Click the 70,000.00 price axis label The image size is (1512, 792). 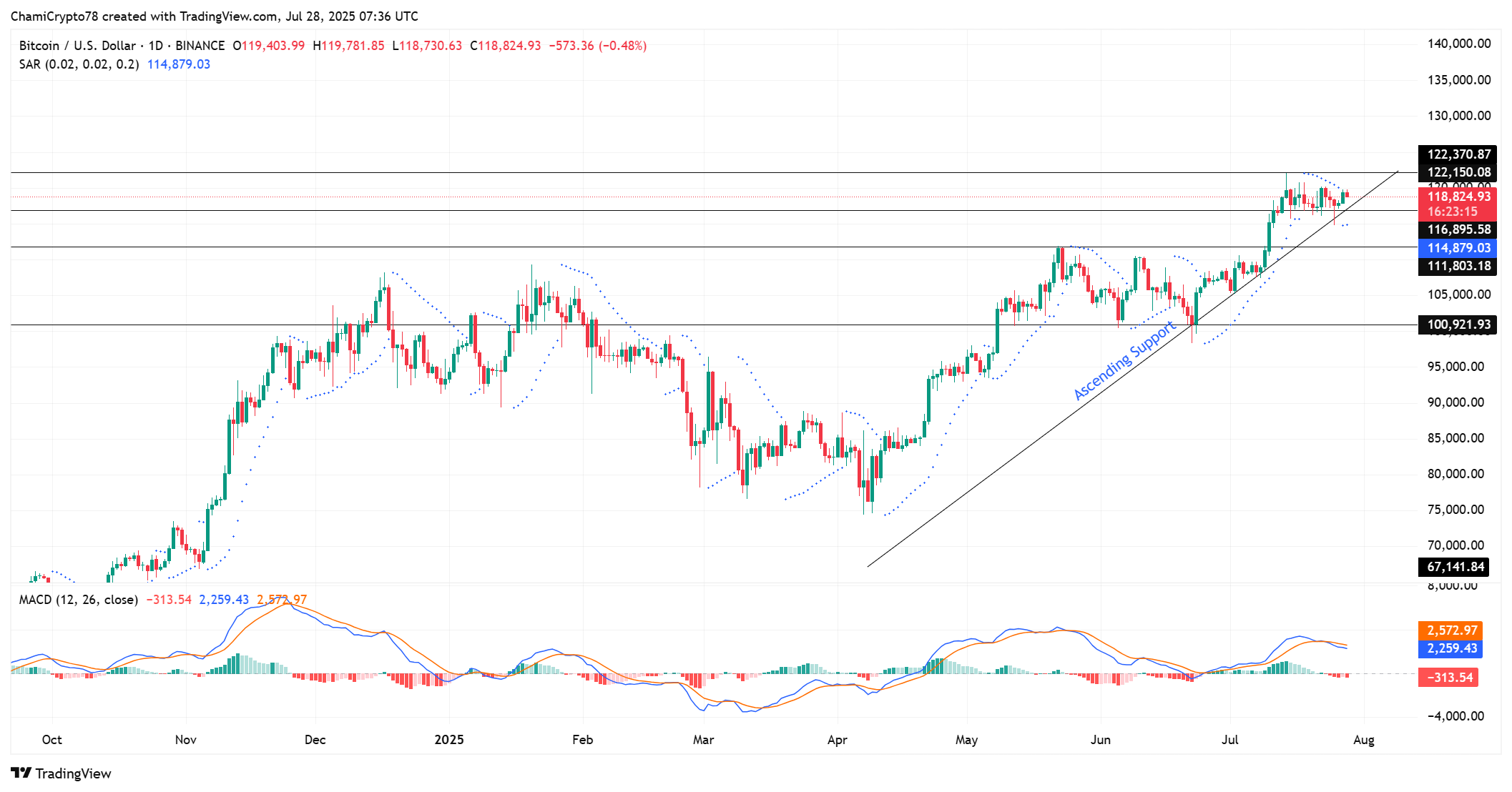pos(1455,545)
